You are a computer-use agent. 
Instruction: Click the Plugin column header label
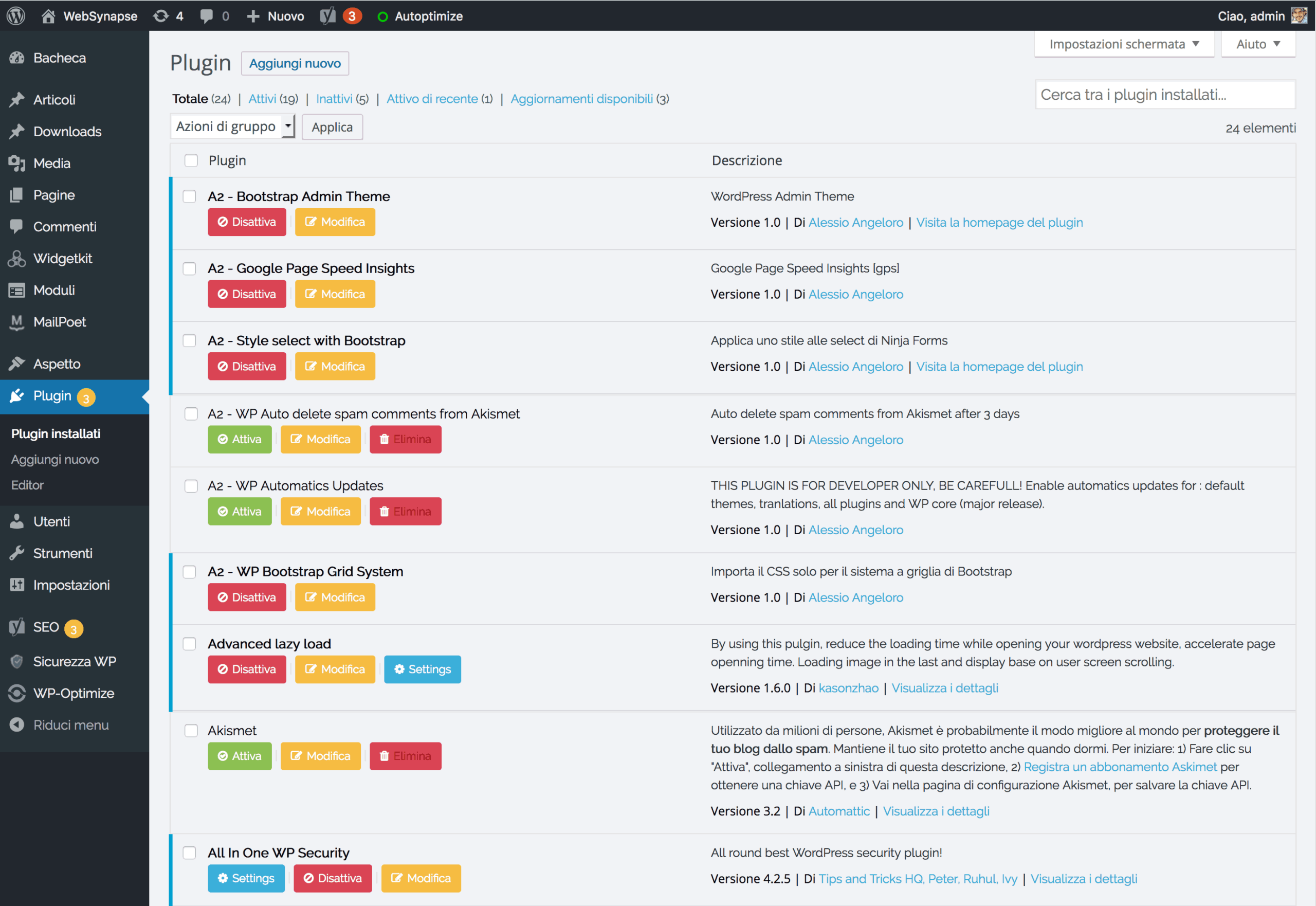click(228, 160)
